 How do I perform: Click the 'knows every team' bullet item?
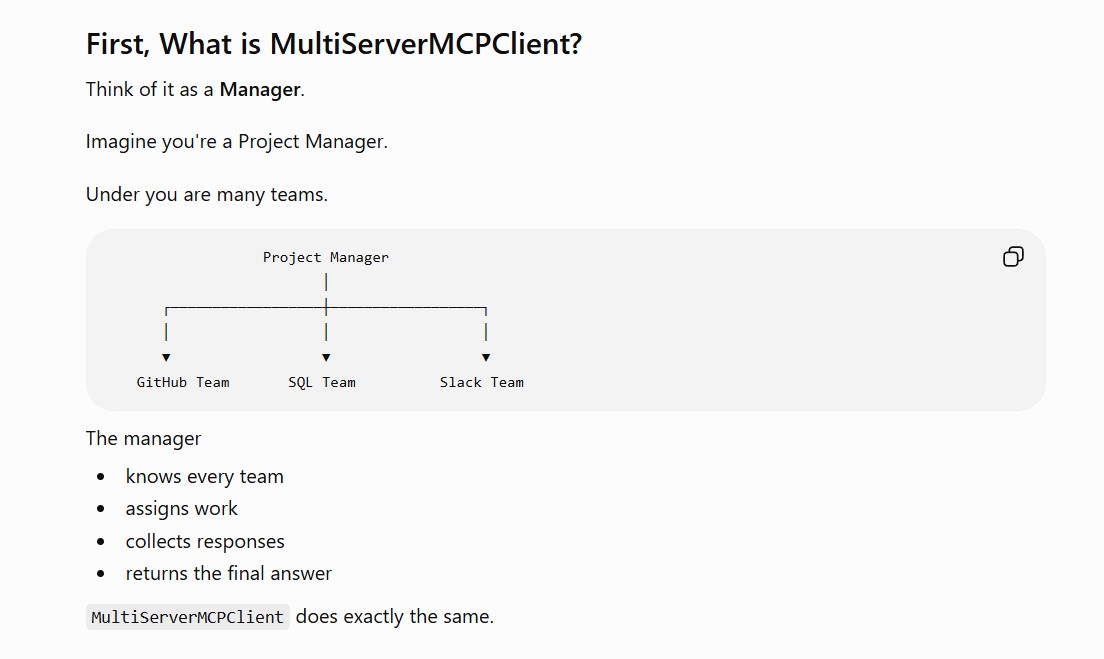(204, 477)
